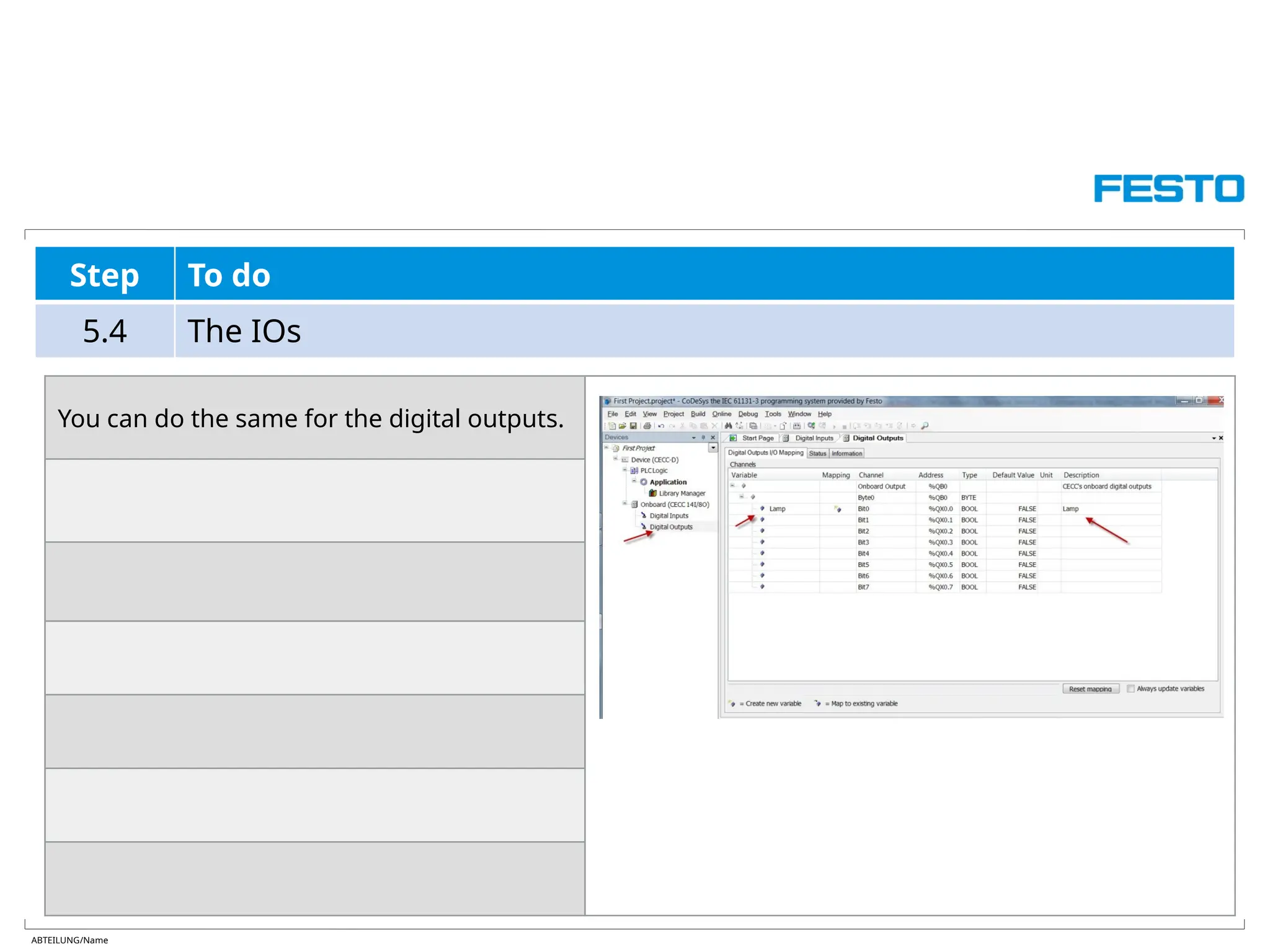This screenshot has height=952, width=1270.
Task: Collapse the PLCLogic tree node
Action: pyautogui.click(x=624, y=470)
